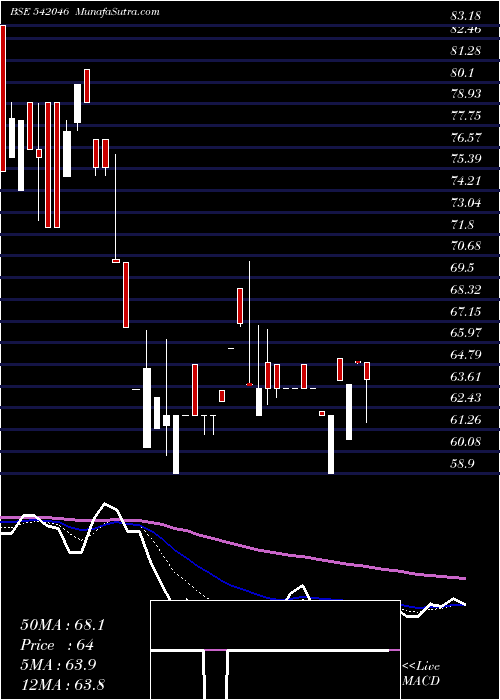Viewport: 500px width, 700px height.
Task: Click the 69.5 price axis label
Action: 462,268
